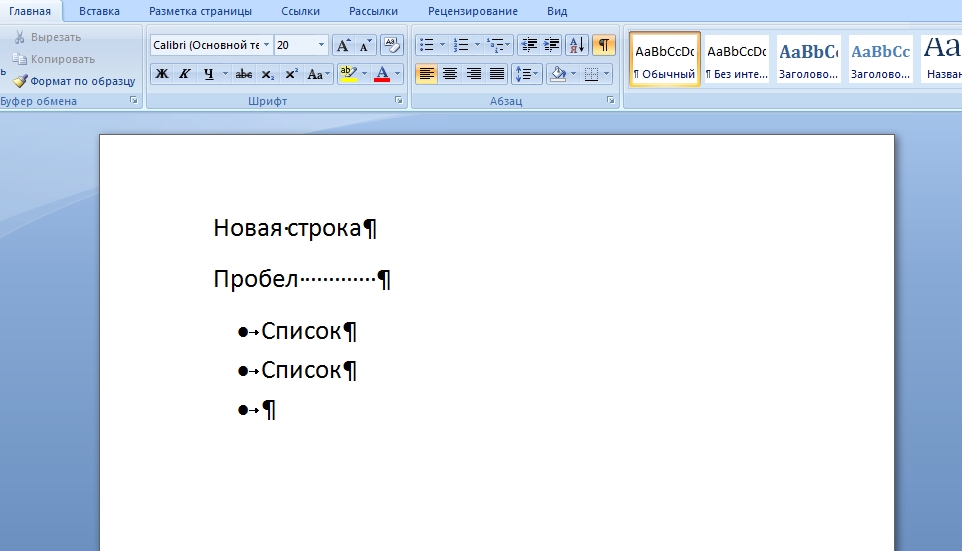The width and height of the screenshot is (962, 551).
Task: Open the Главная ribbon tab
Action: [30, 11]
